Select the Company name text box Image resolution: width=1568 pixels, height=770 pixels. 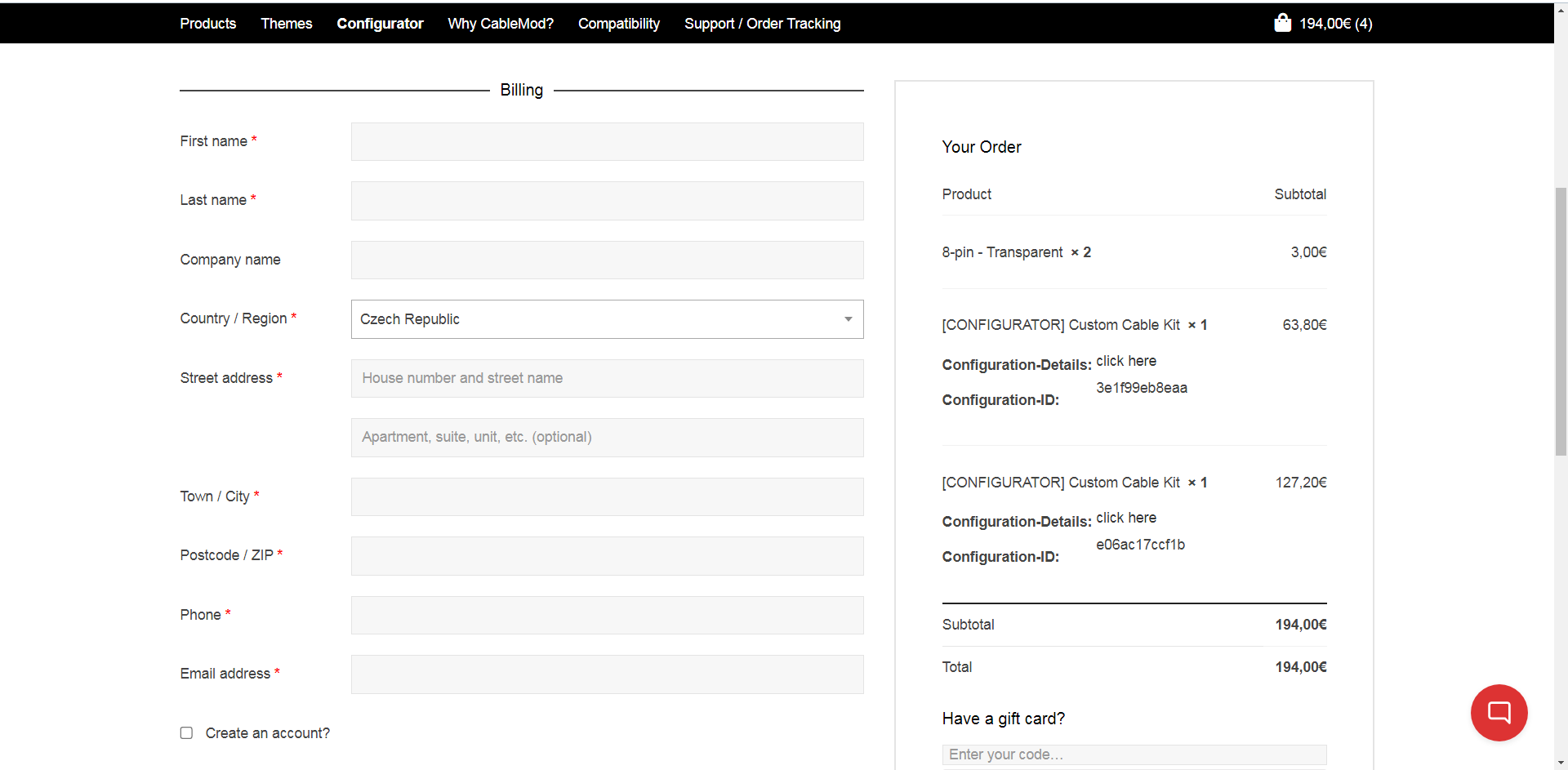coord(607,260)
